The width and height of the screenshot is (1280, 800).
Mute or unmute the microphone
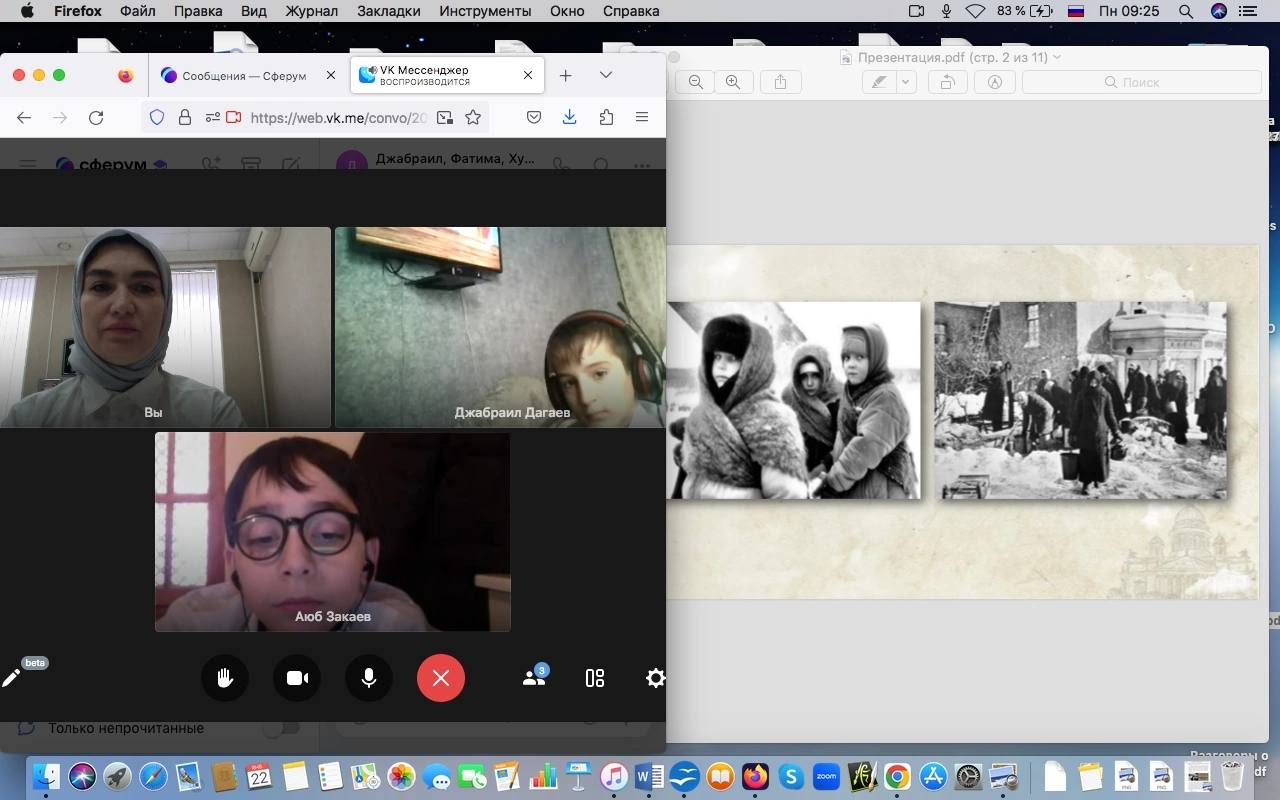[369, 678]
